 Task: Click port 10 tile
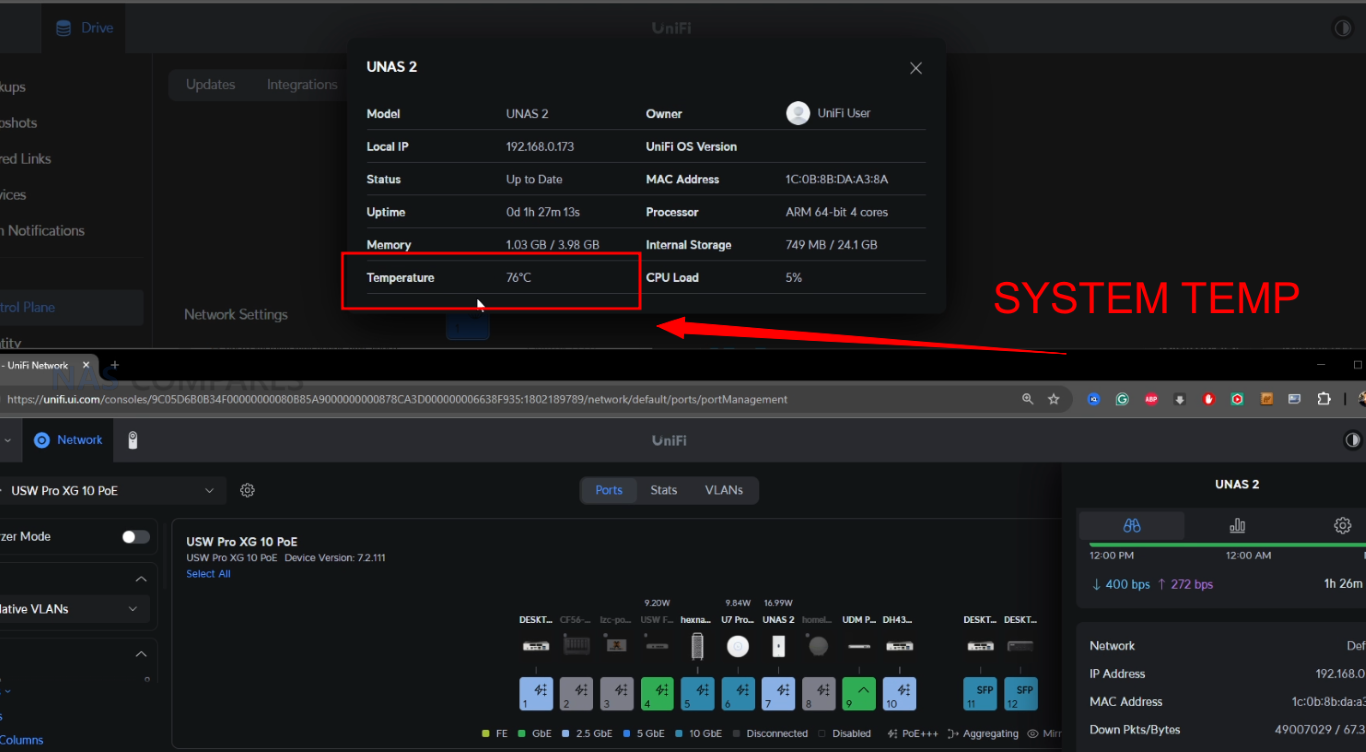[899, 694]
